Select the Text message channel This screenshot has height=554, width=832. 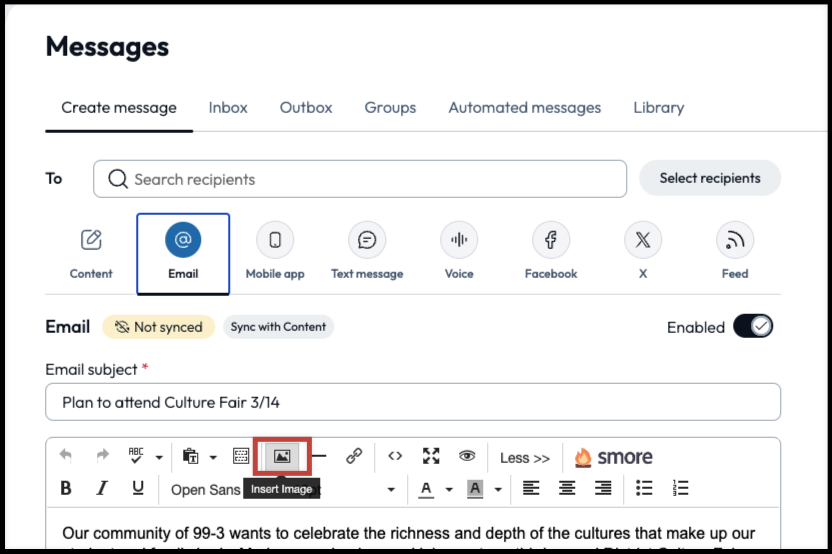coord(367,250)
